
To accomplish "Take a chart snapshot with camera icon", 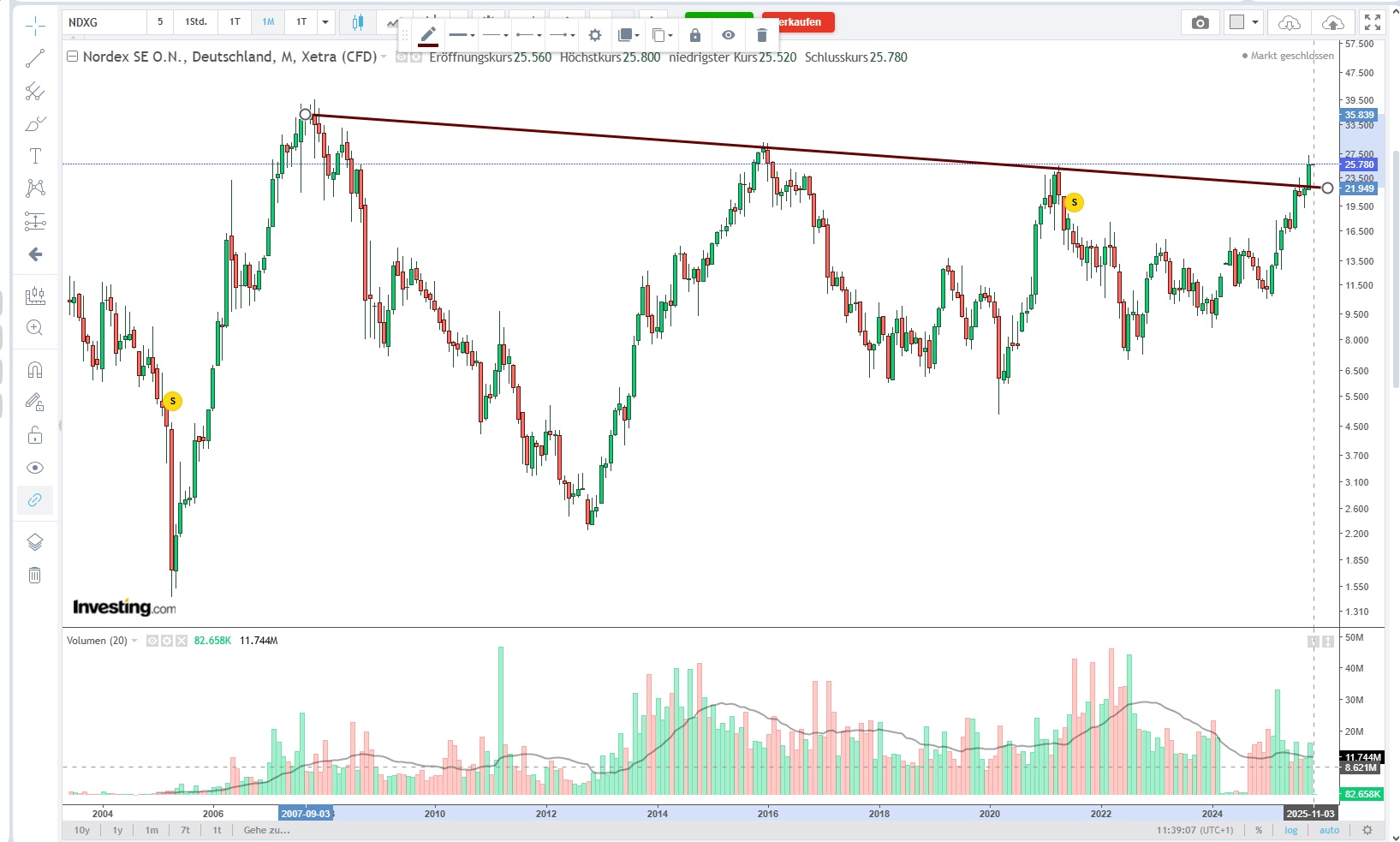I will click(x=1200, y=22).
